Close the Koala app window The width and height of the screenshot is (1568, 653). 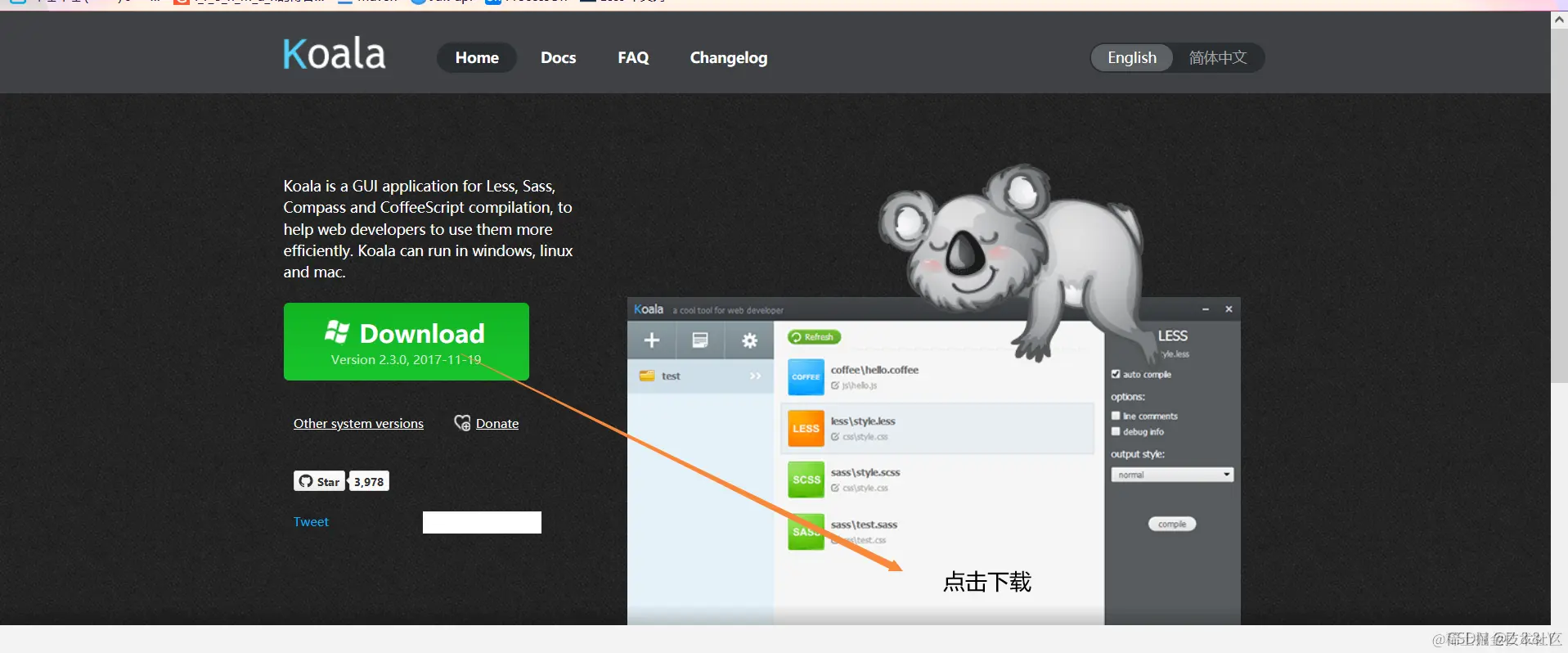tap(1229, 309)
